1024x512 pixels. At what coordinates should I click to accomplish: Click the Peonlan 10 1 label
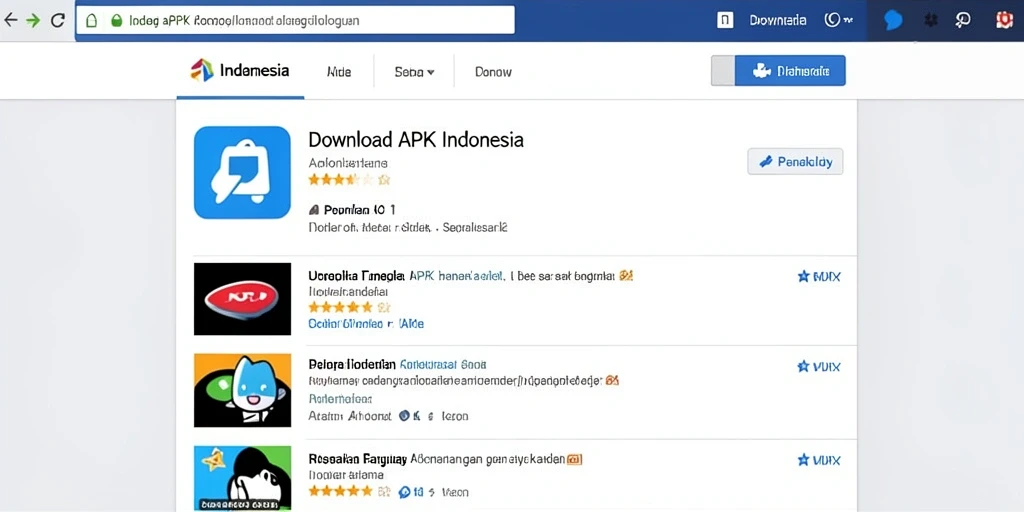(x=353, y=210)
